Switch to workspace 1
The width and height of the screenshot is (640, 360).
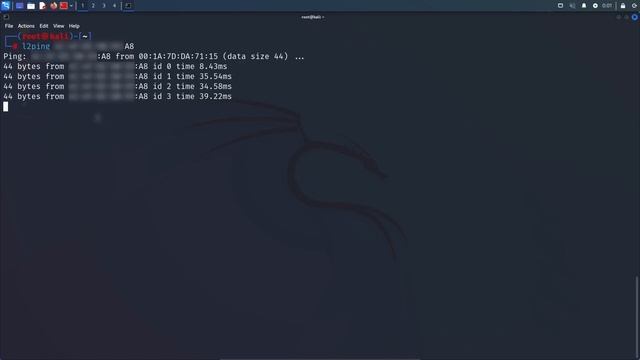(82, 6)
